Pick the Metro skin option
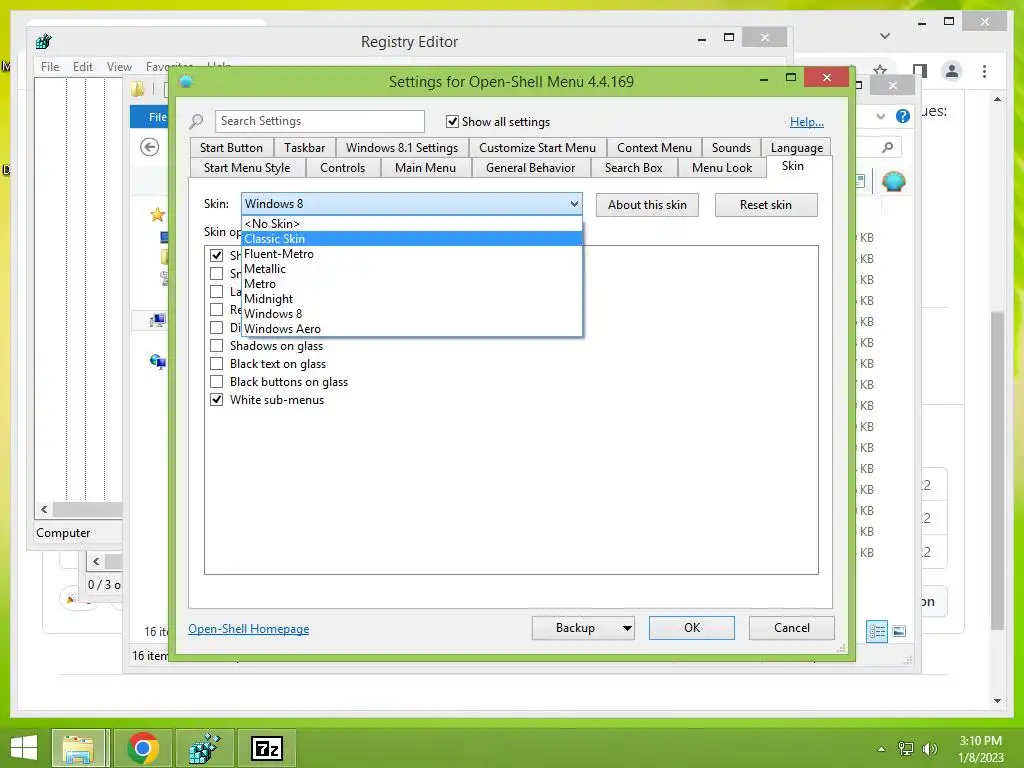The image size is (1024, 768). pyautogui.click(x=411, y=284)
